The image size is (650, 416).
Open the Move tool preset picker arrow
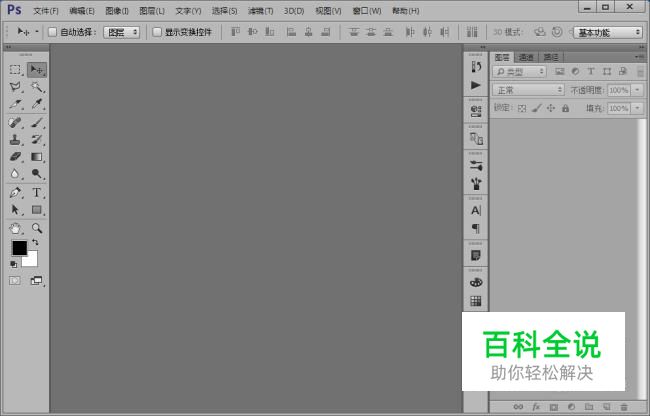[x=37, y=32]
